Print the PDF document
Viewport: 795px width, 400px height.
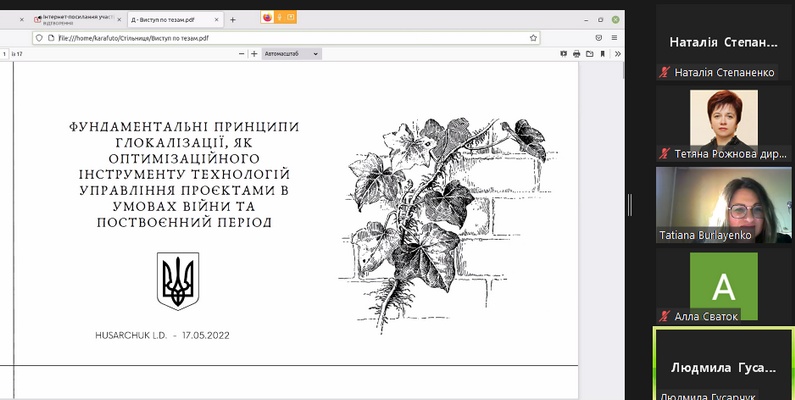[576, 54]
